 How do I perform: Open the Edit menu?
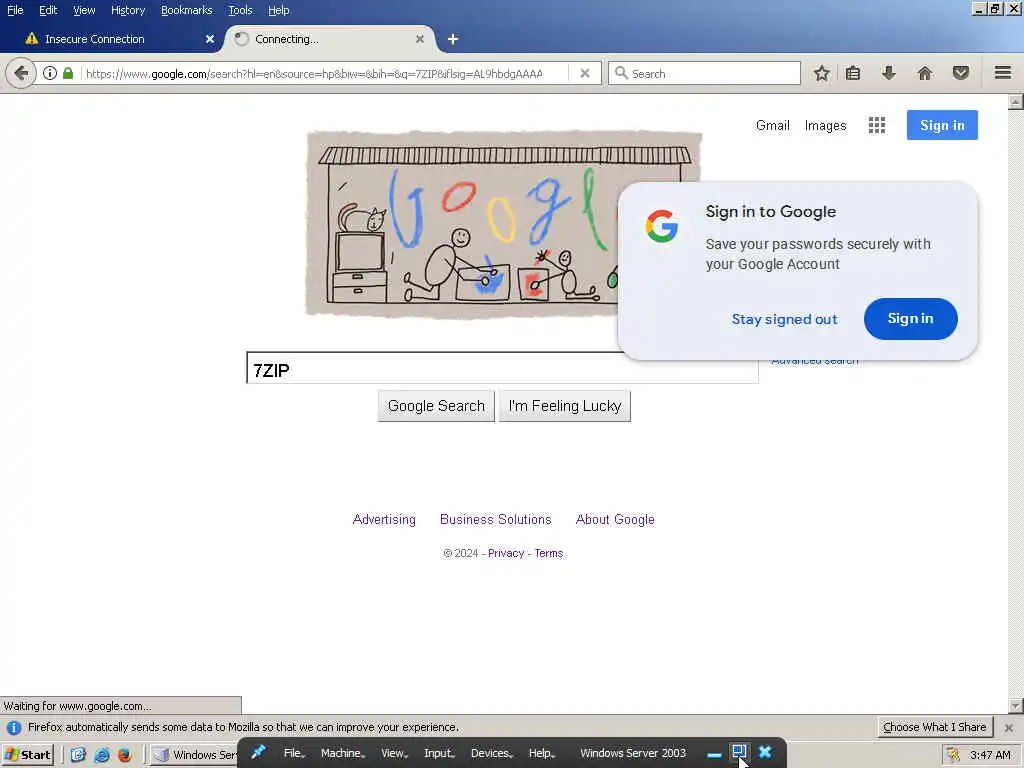48,10
